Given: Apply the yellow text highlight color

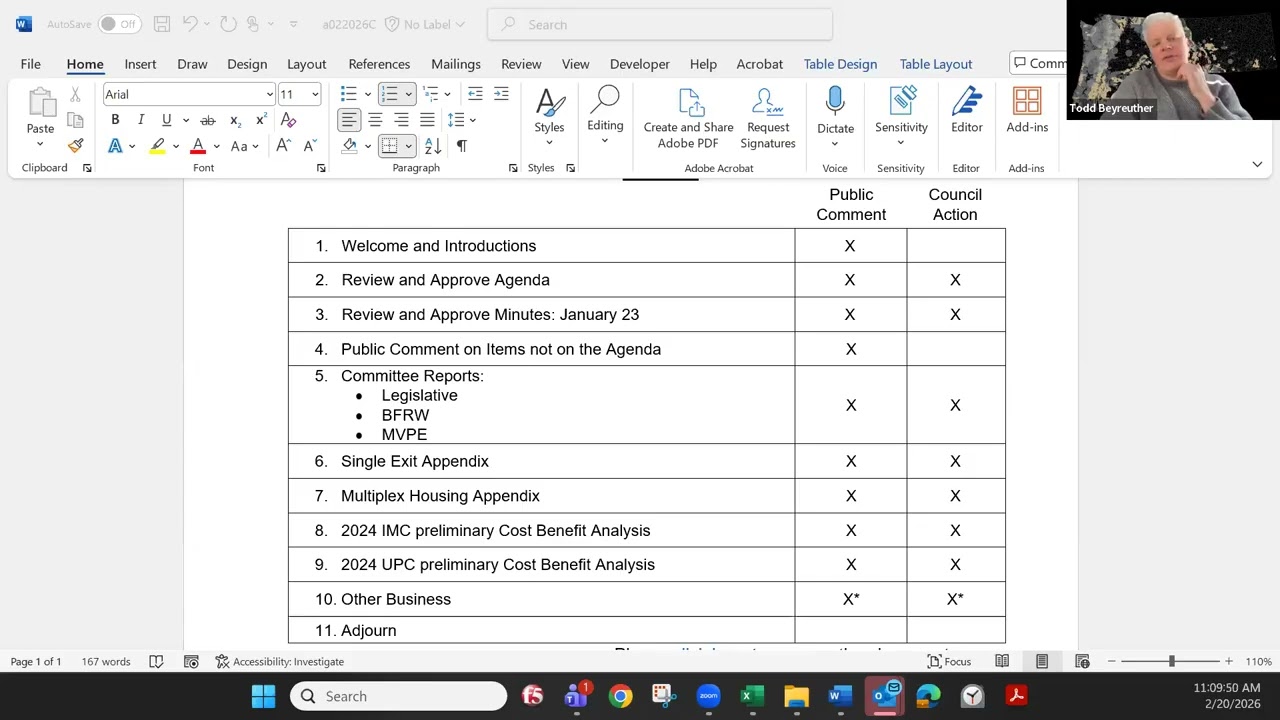Looking at the screenshot, I should click(x=157, y=146).
